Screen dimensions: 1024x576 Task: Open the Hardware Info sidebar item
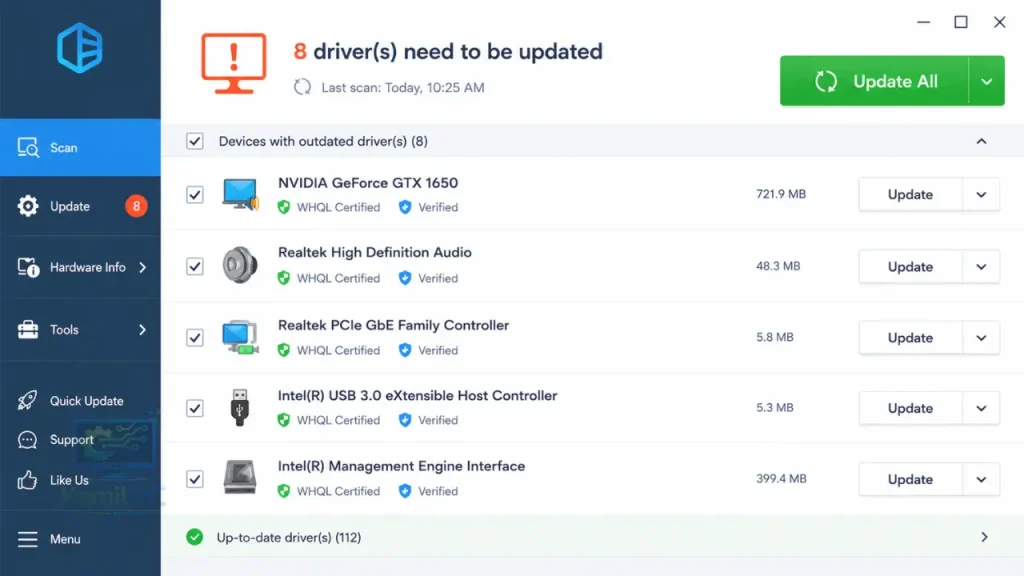pos(80,267)
